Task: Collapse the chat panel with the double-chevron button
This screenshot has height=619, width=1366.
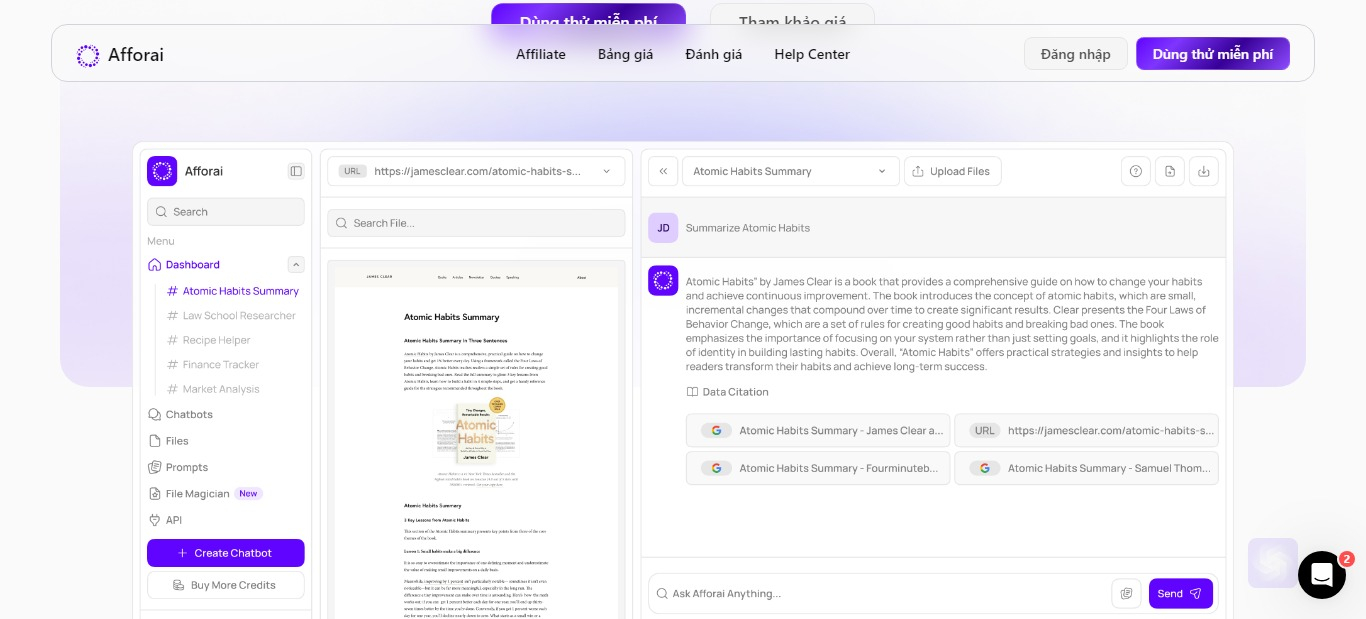Action: coord(662,171)
